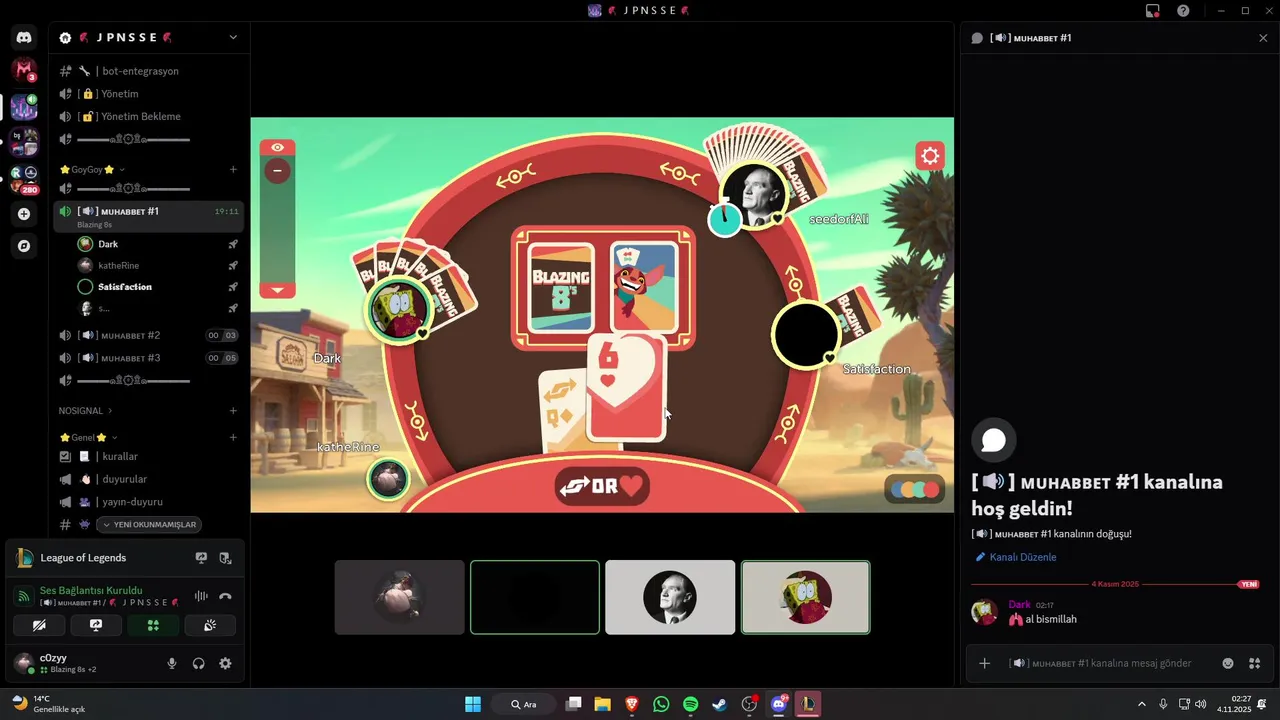1280x720 pixels.
Task: Share your screen from the voice panel
Action: [x=96, y=625]
